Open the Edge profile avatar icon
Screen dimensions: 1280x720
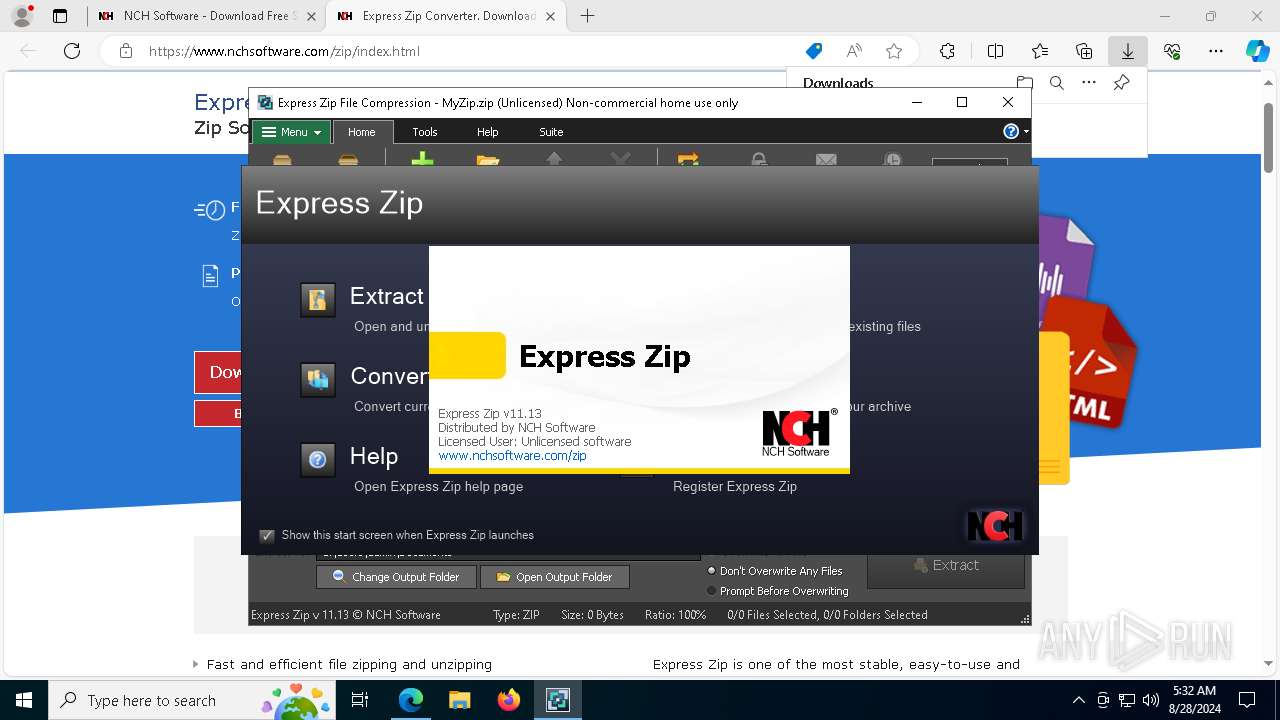[x=22, y=16]
